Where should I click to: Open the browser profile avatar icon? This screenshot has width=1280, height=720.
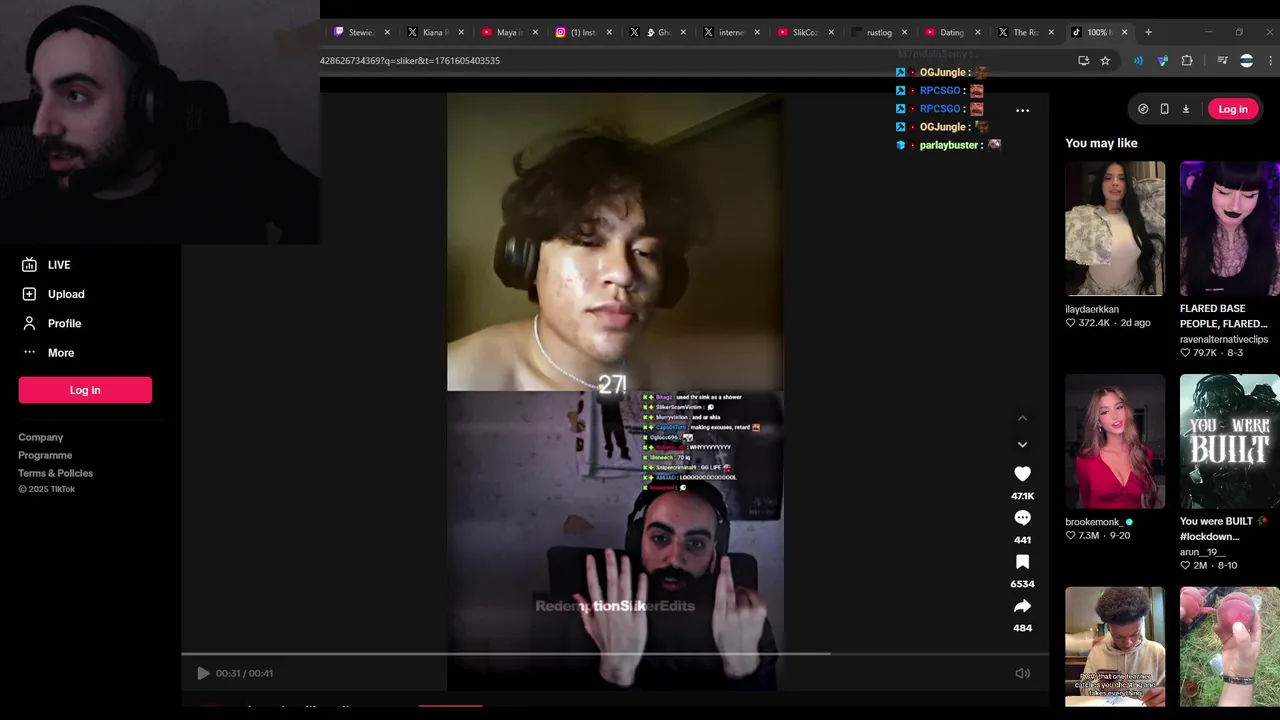pyautogui.click(x=1246, y=61)
